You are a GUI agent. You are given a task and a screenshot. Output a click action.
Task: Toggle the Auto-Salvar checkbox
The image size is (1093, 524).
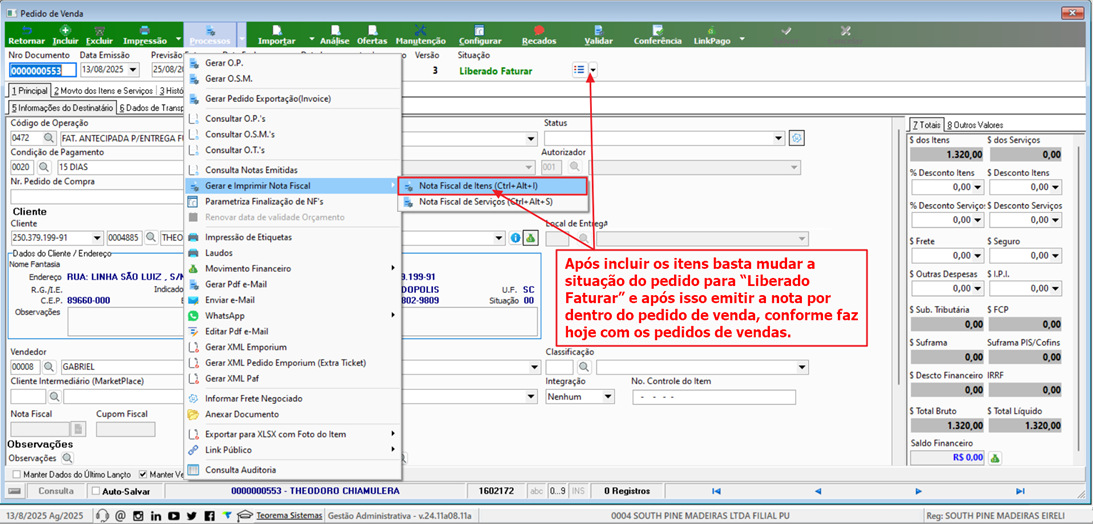point(95,491)
